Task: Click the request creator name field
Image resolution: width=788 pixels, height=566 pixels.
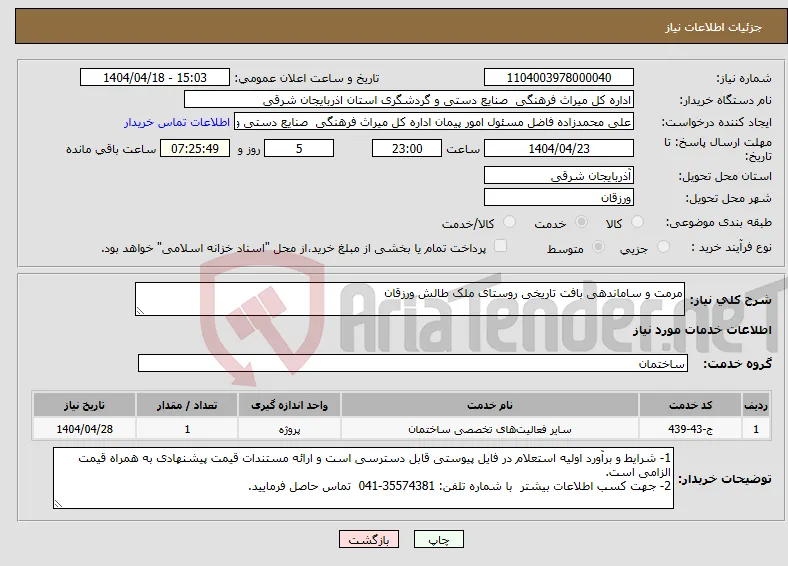Action: tap(434, 122)
